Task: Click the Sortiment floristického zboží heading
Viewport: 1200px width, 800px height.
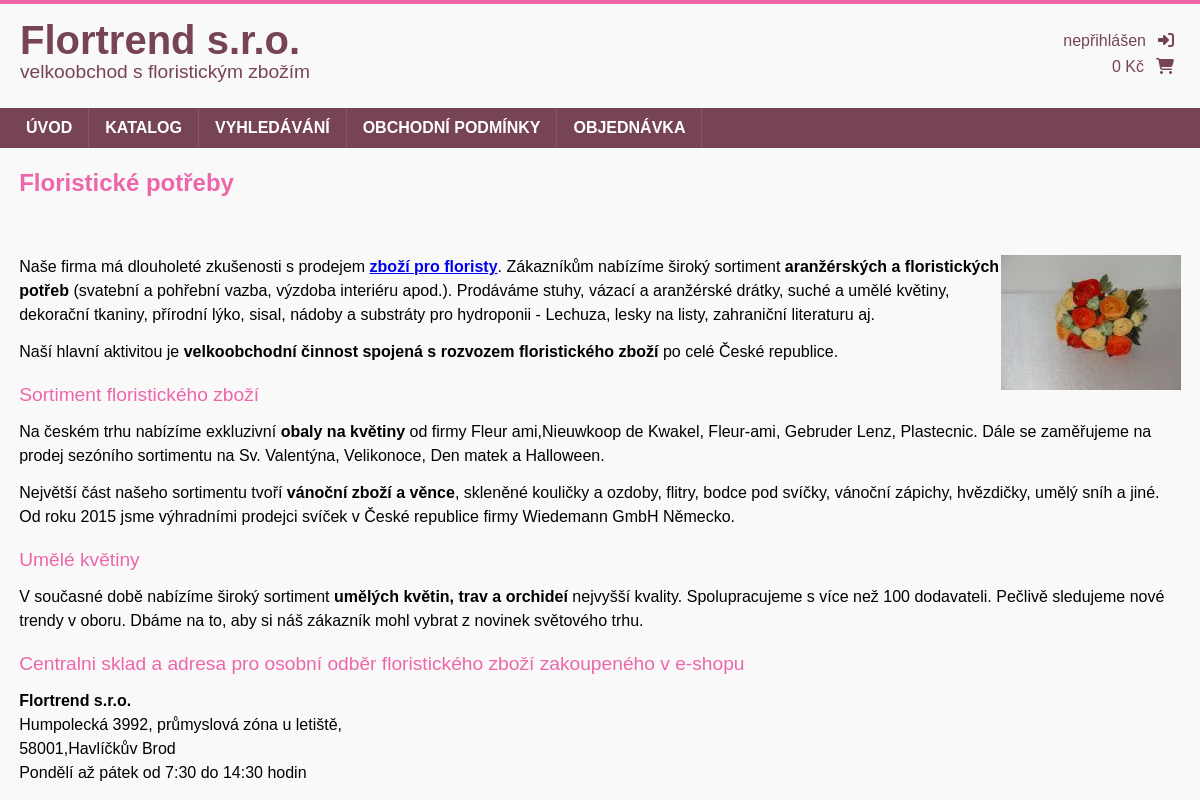Action: pos(139,395)
